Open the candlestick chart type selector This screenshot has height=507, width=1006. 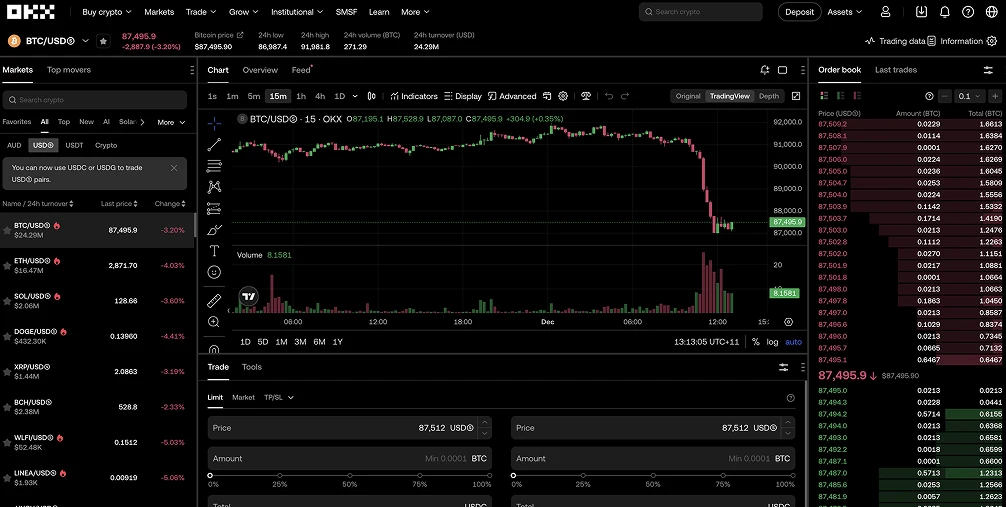pyautogui.click(x=371, y=96)
